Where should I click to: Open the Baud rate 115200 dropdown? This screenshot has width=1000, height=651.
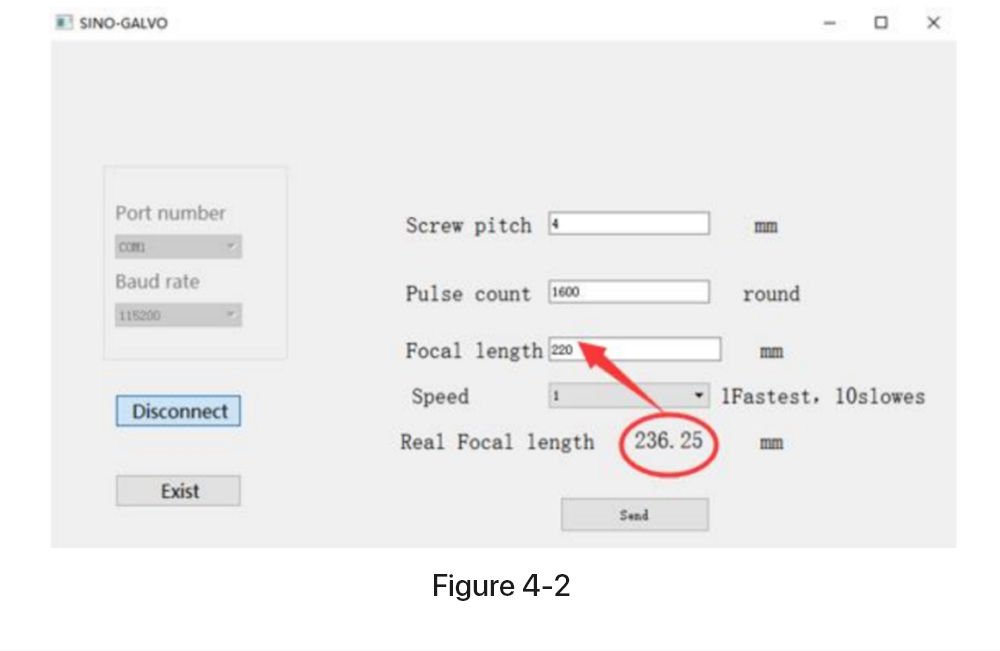pyautogui.click(x=178, y=315)
